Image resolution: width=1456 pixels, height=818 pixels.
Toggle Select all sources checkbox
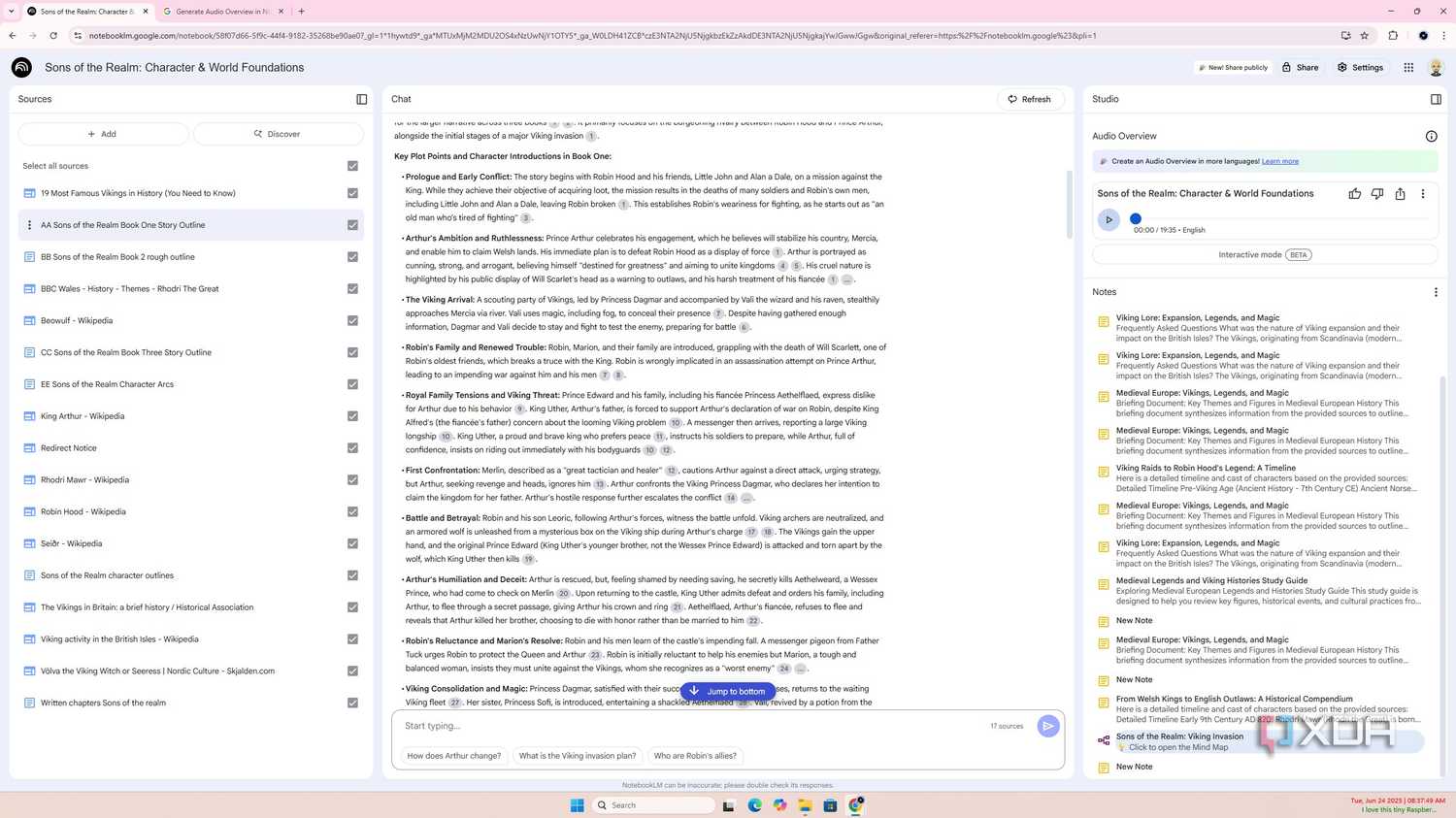point(352,166)
